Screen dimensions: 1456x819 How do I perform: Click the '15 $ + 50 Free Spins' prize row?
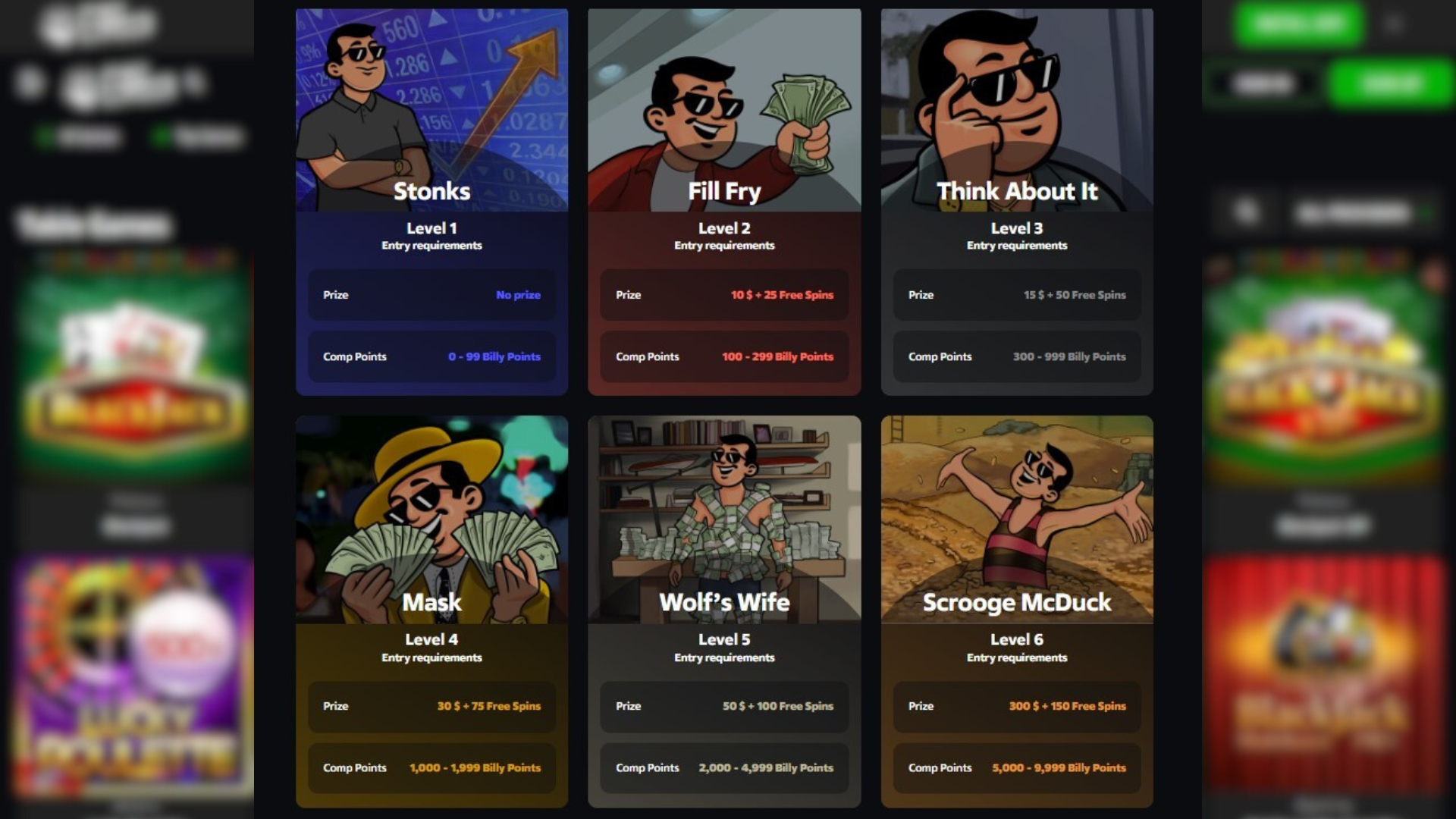click(x=1017, y=294)
